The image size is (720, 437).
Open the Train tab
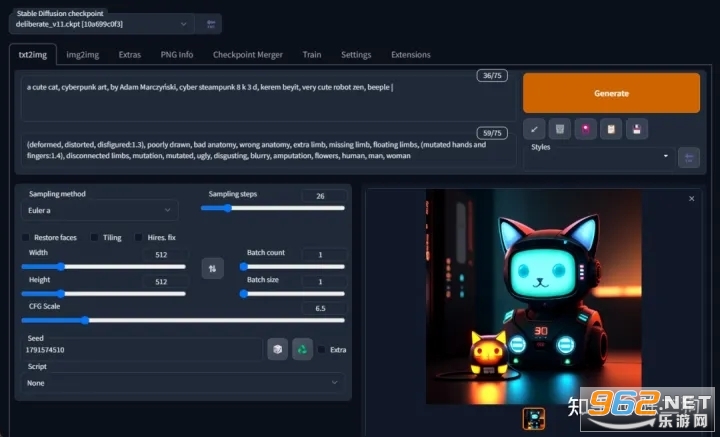tap(312, 55)
